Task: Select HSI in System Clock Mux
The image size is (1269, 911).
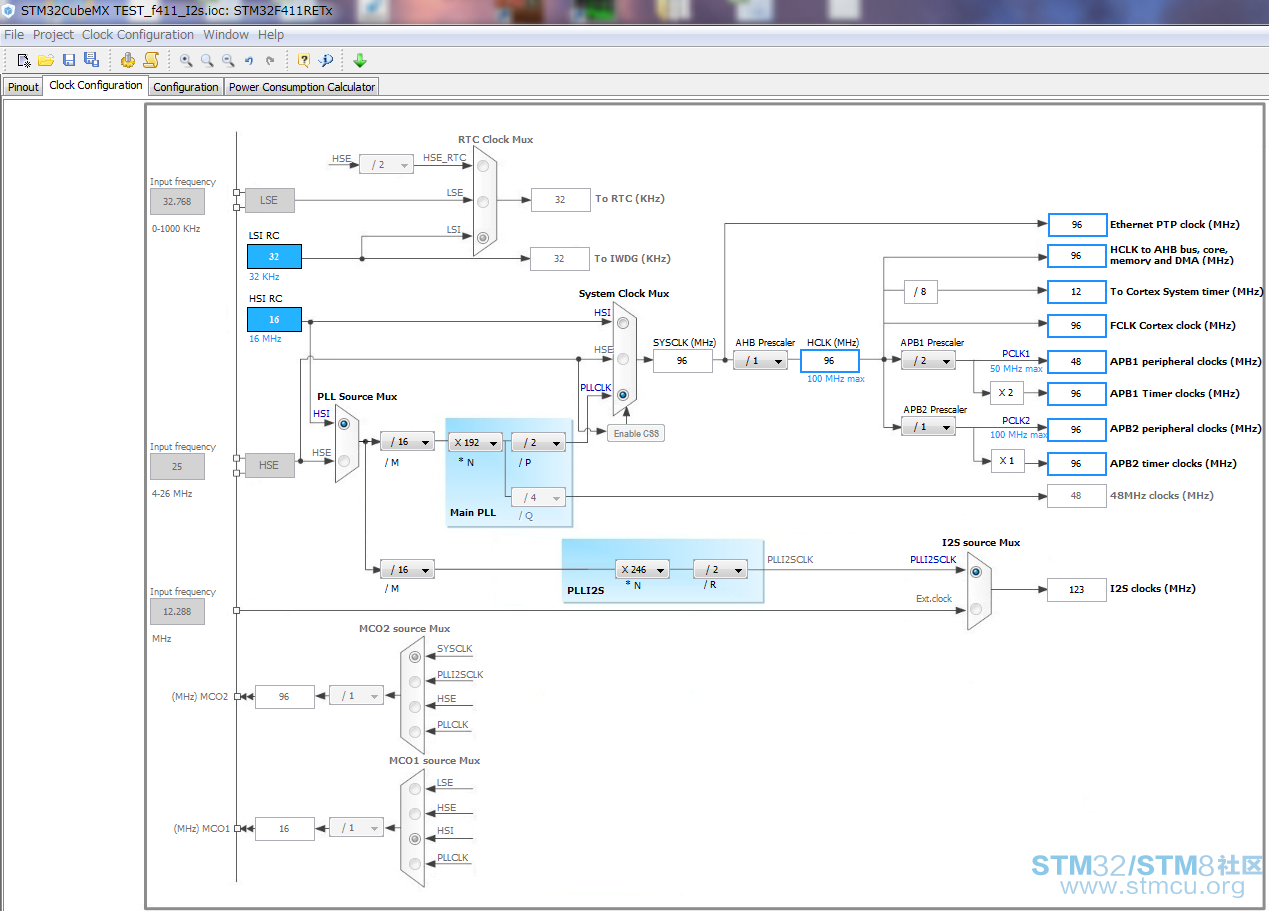Action: pos(623,322)
